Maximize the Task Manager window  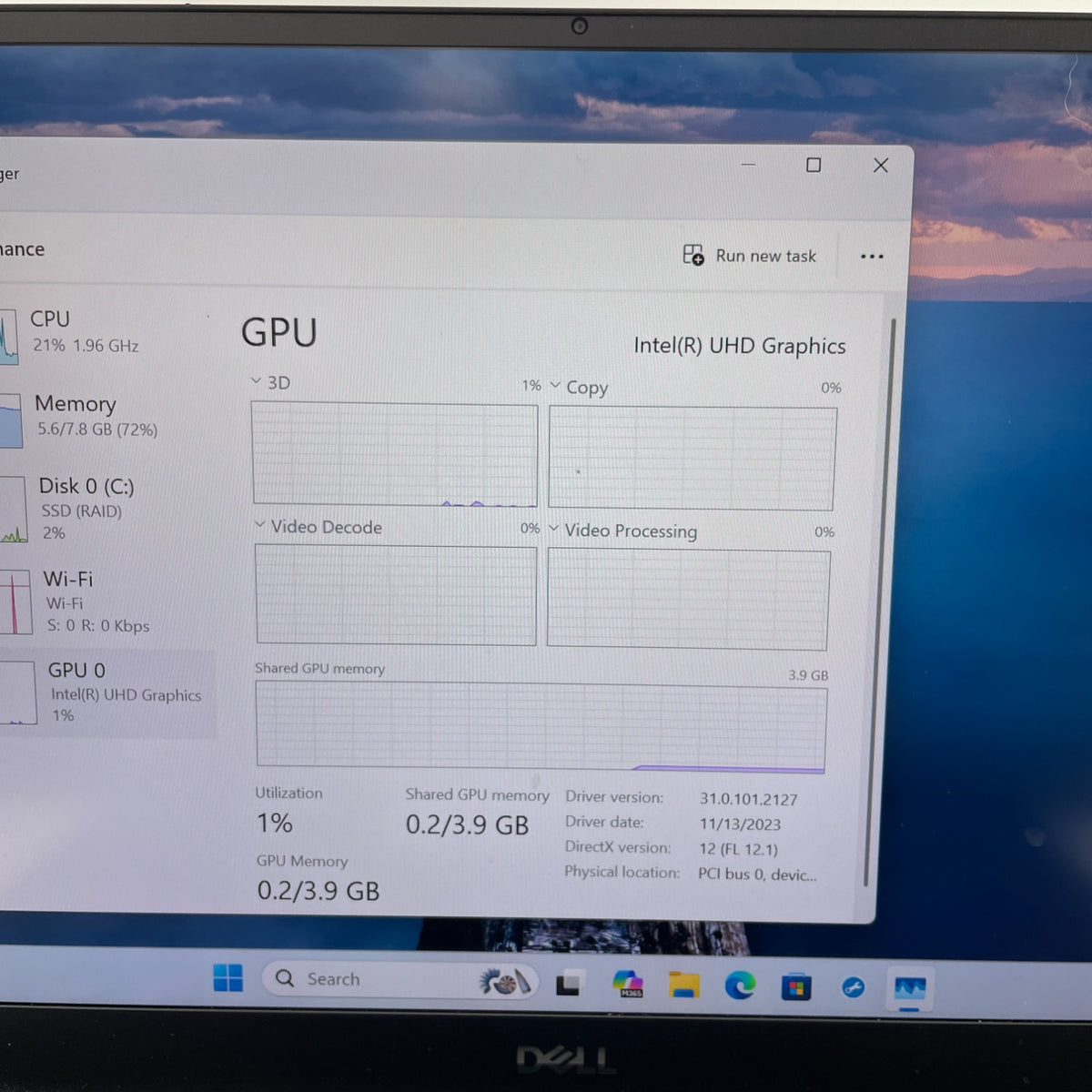tap(814, 165)
